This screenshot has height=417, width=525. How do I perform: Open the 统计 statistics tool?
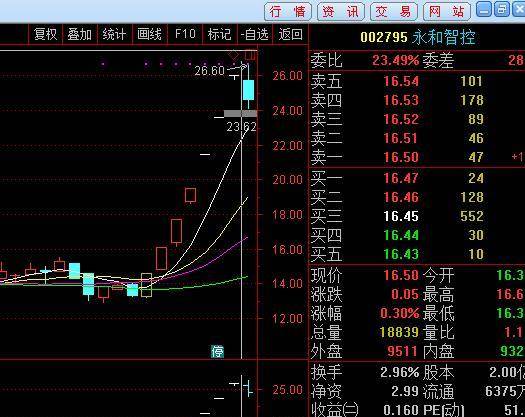[x=115, y=34]
